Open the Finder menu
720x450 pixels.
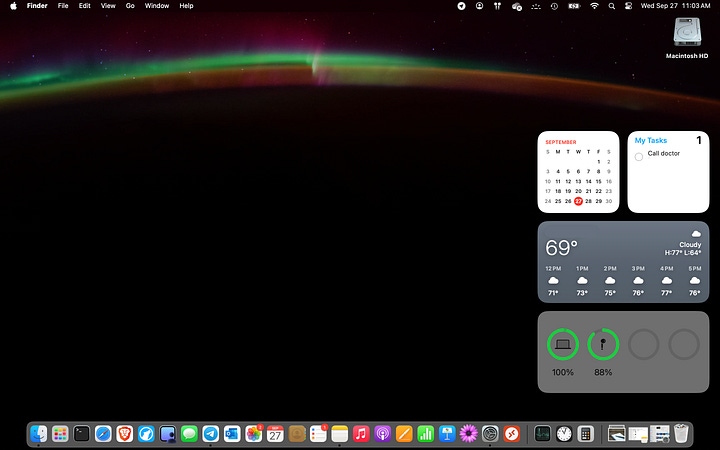(x=37, y=6)
